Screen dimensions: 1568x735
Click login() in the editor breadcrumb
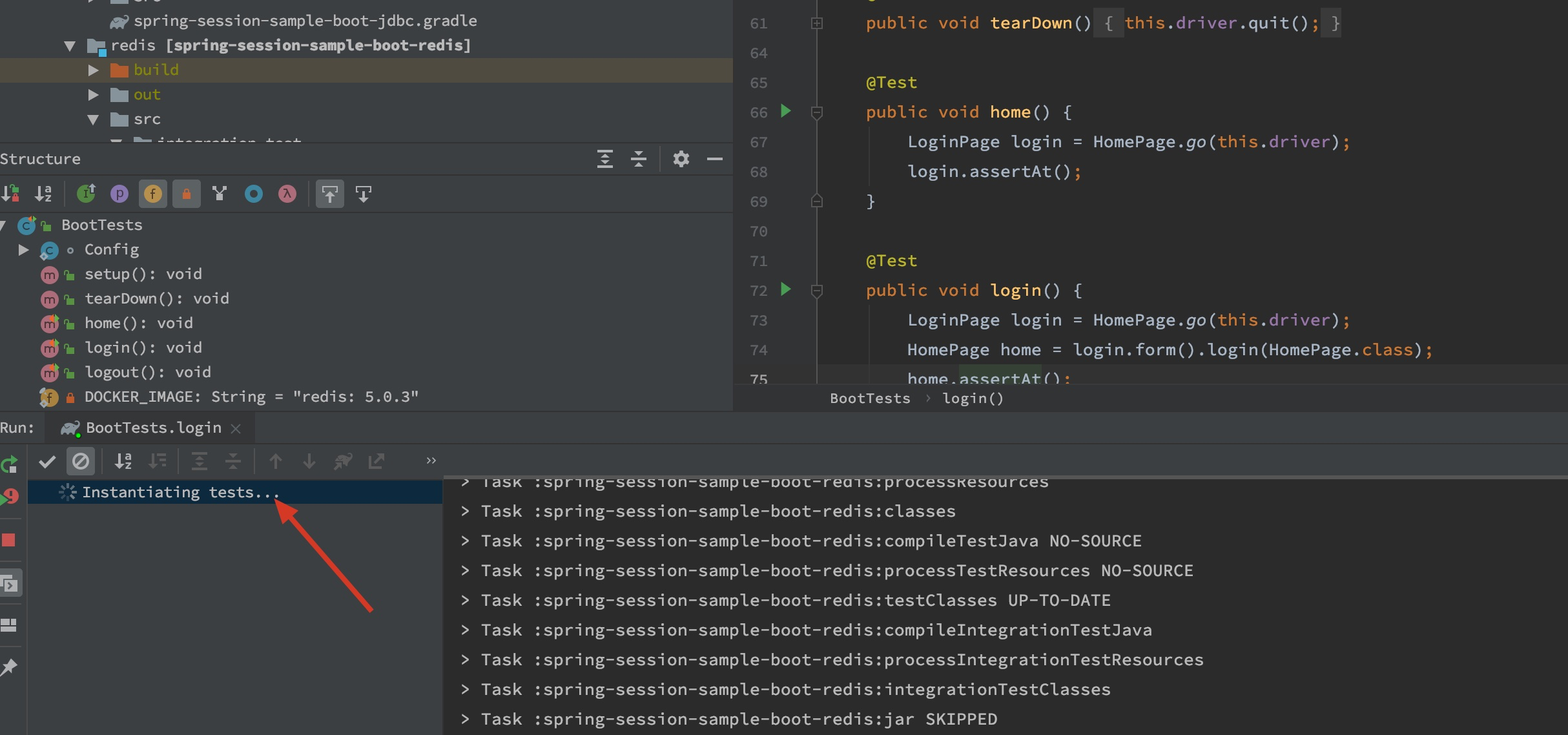(x=973, y=399)
